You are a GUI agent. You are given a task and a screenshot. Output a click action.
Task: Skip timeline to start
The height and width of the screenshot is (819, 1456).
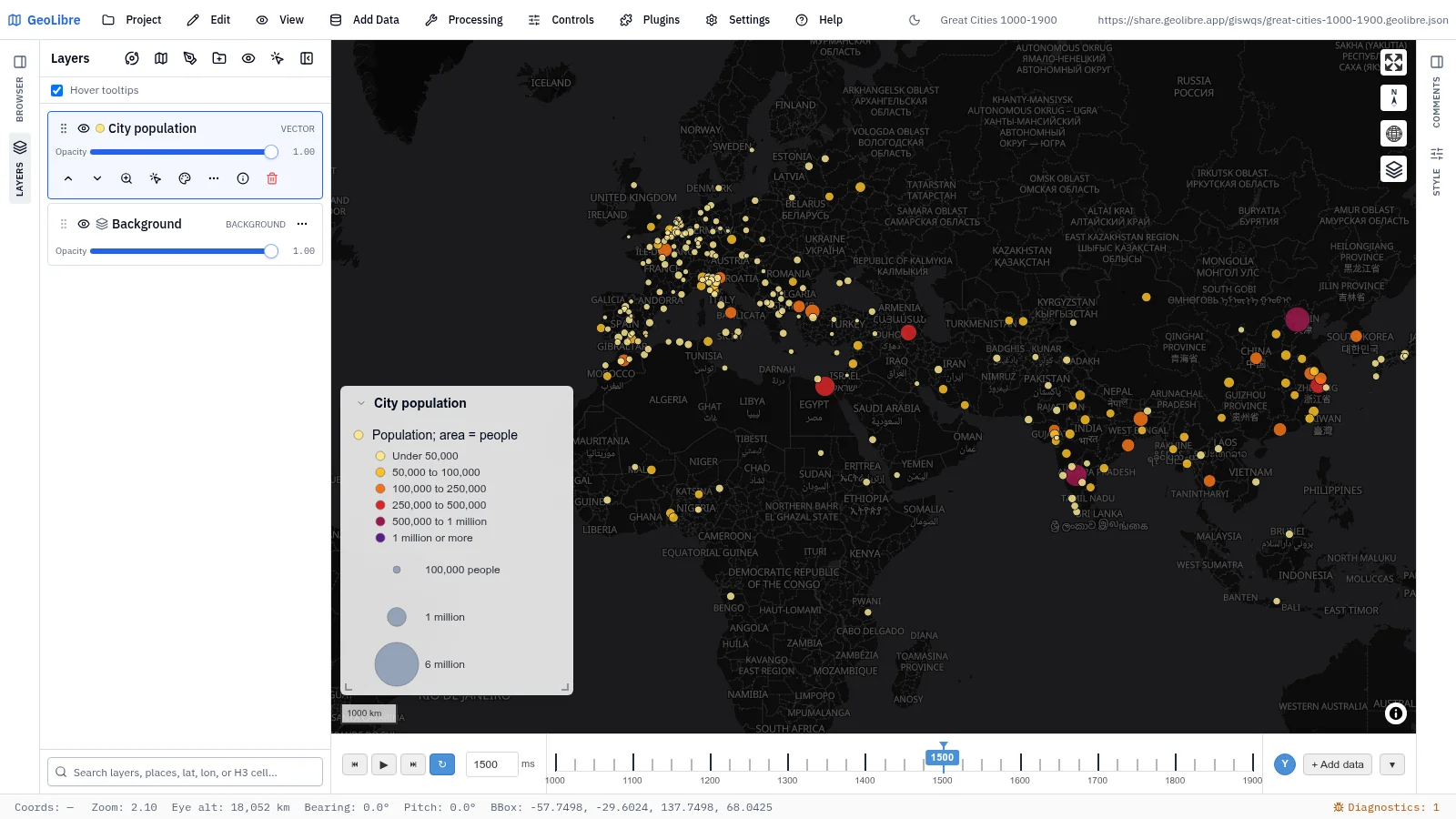point(355,764)
